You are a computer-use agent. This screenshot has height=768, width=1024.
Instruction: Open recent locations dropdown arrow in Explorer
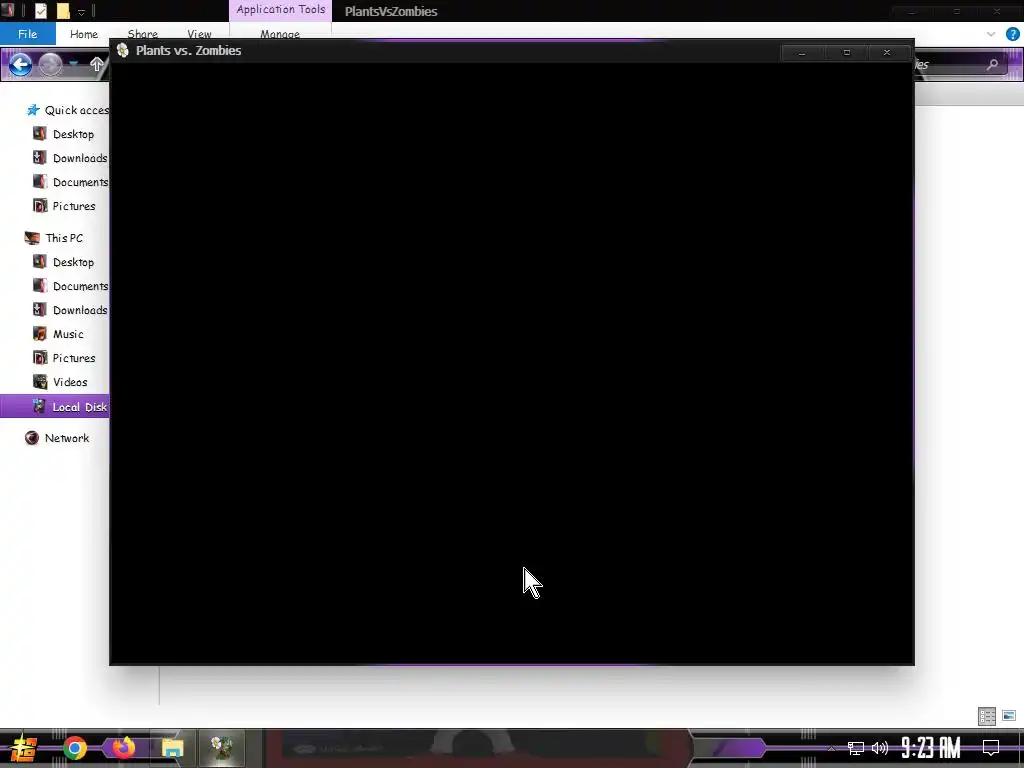coord(74,65)
